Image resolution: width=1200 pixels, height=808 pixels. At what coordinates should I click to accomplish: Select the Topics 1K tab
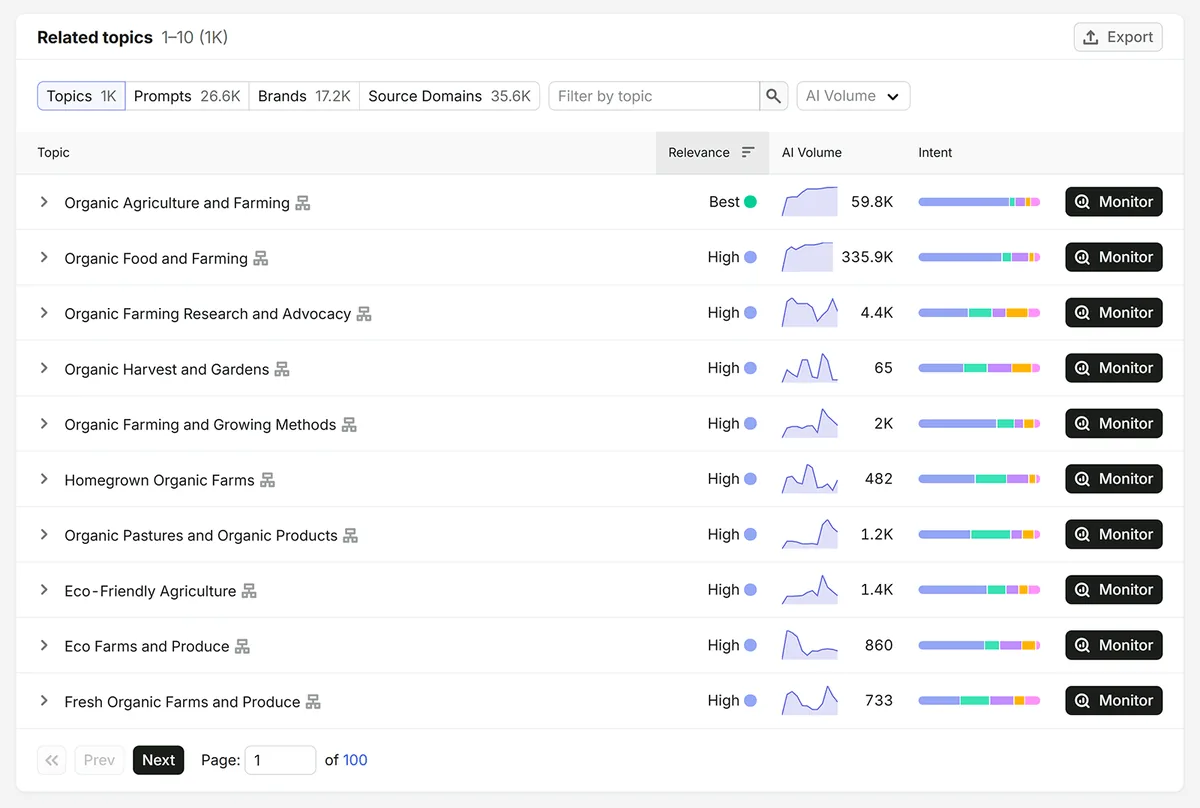(81, 96)
